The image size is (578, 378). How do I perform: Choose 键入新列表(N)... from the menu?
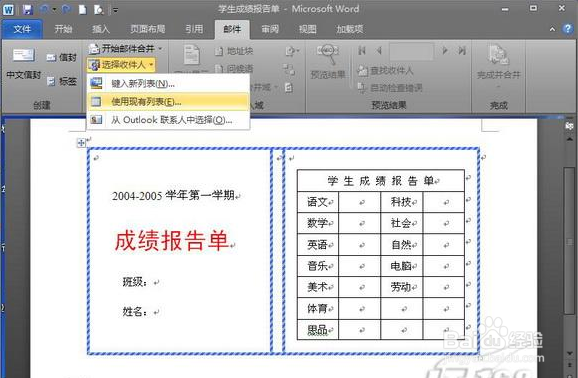[x=168, y=84]
